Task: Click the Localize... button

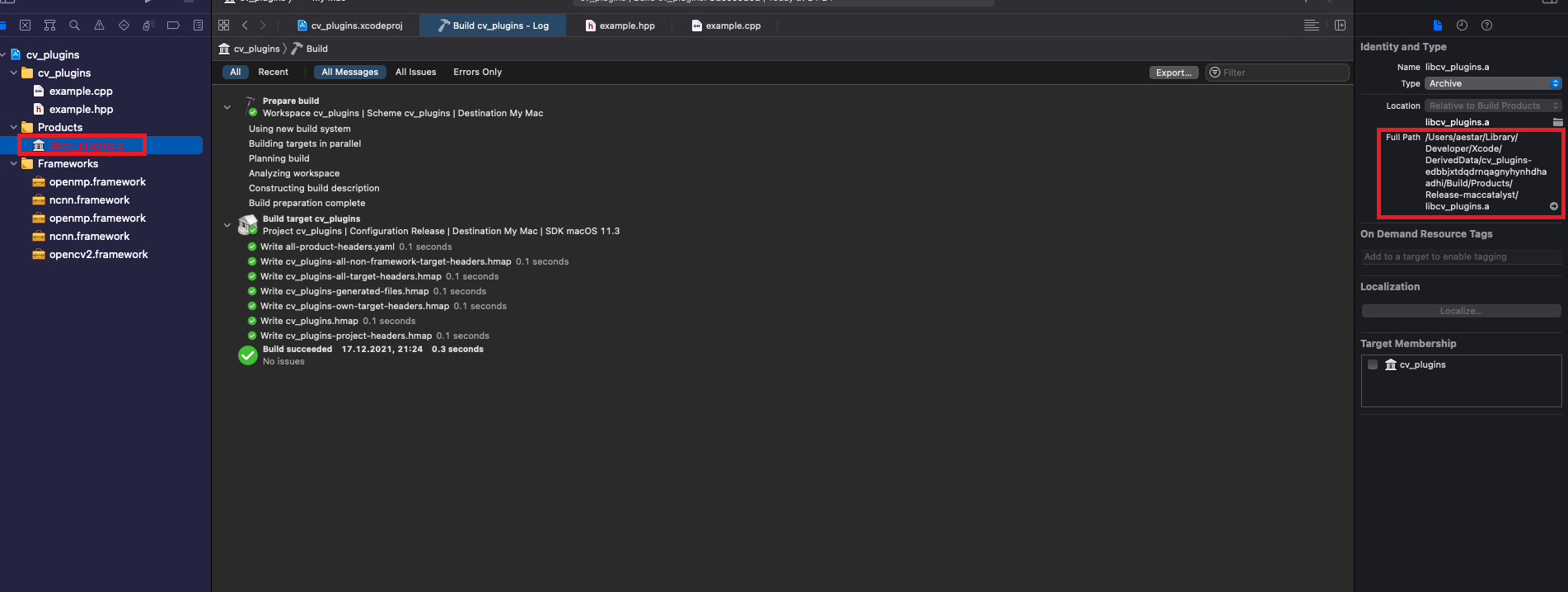Action: [x=1461, y=311]
